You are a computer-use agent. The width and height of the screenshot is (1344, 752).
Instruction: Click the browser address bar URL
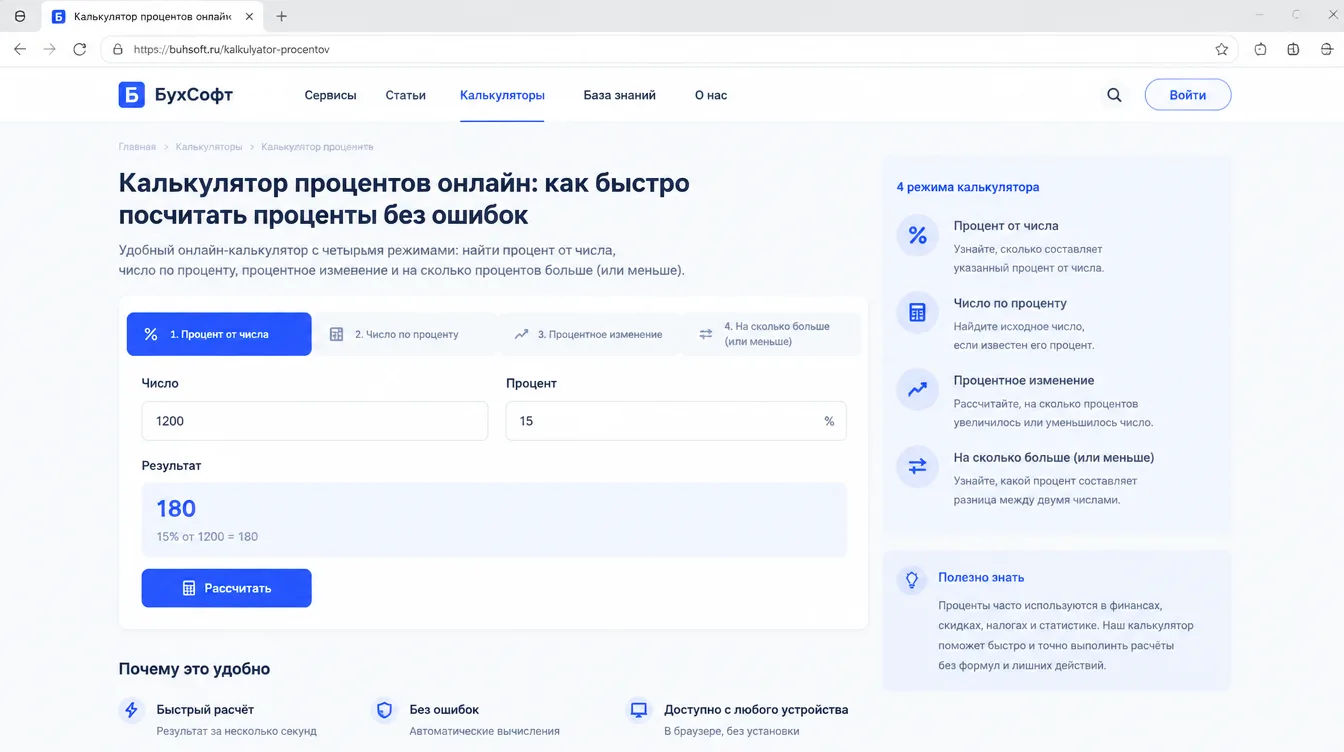231,49
